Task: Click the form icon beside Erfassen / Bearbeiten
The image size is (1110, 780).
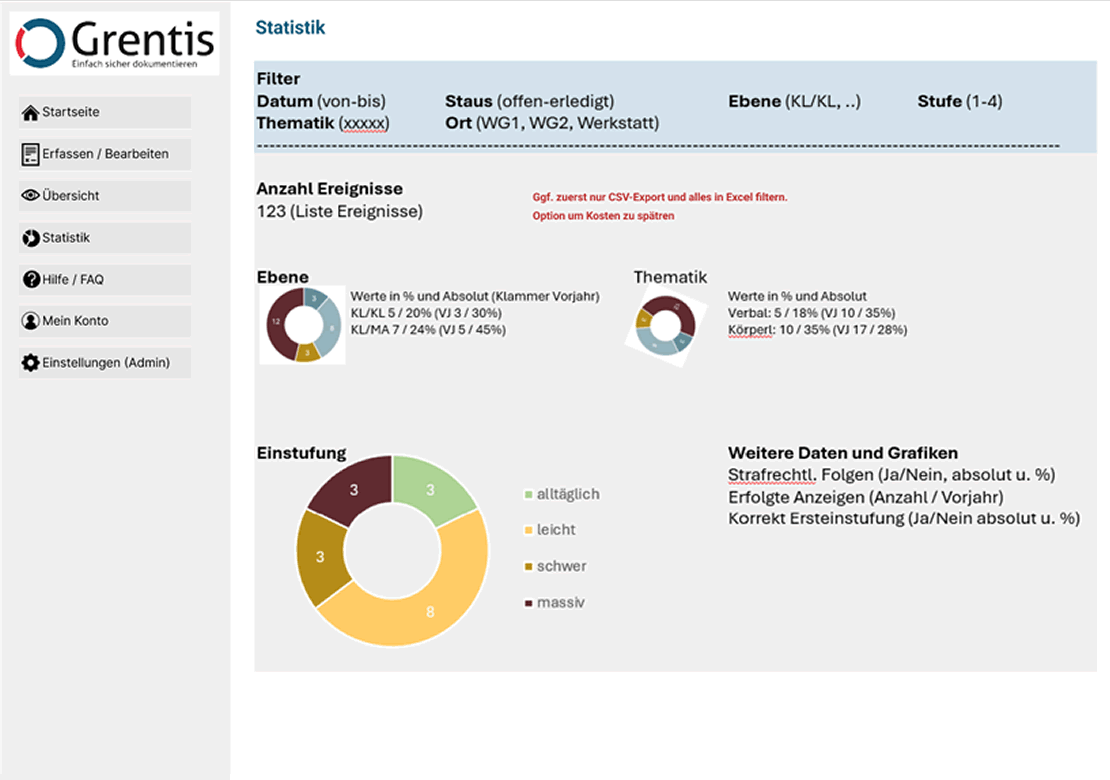Action: 31,155
